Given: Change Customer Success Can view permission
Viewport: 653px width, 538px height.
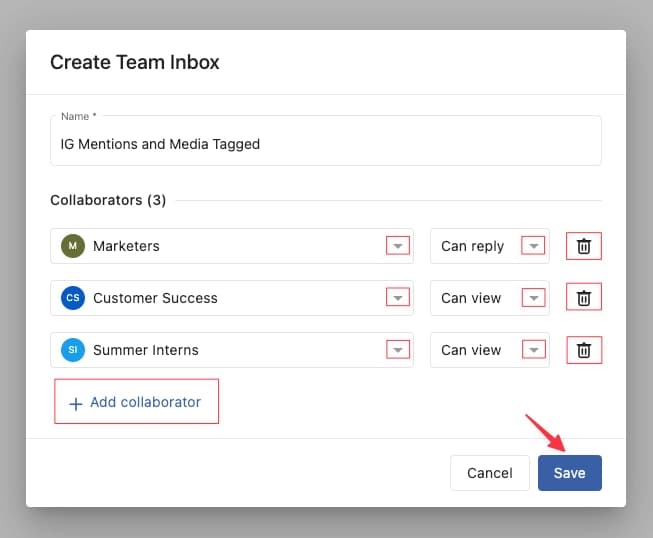Looking at the screenshot, I should (534, 298).
